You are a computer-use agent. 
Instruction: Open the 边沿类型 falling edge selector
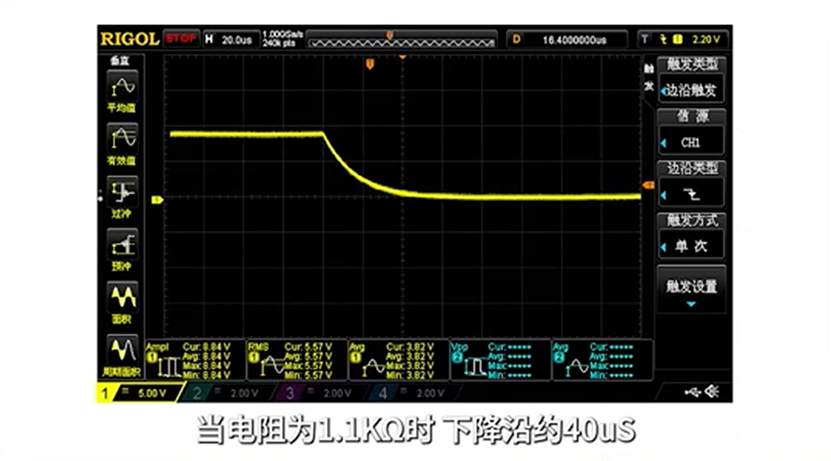coord(691,184)
